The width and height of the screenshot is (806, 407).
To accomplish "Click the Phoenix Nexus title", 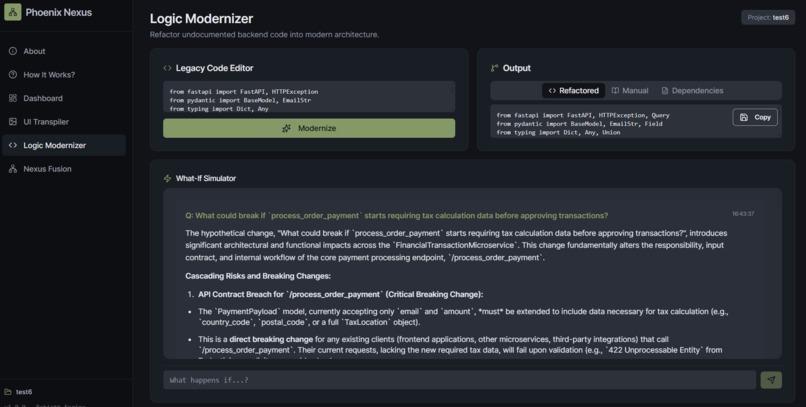I will pyautogui.click(x=59, y=12).
